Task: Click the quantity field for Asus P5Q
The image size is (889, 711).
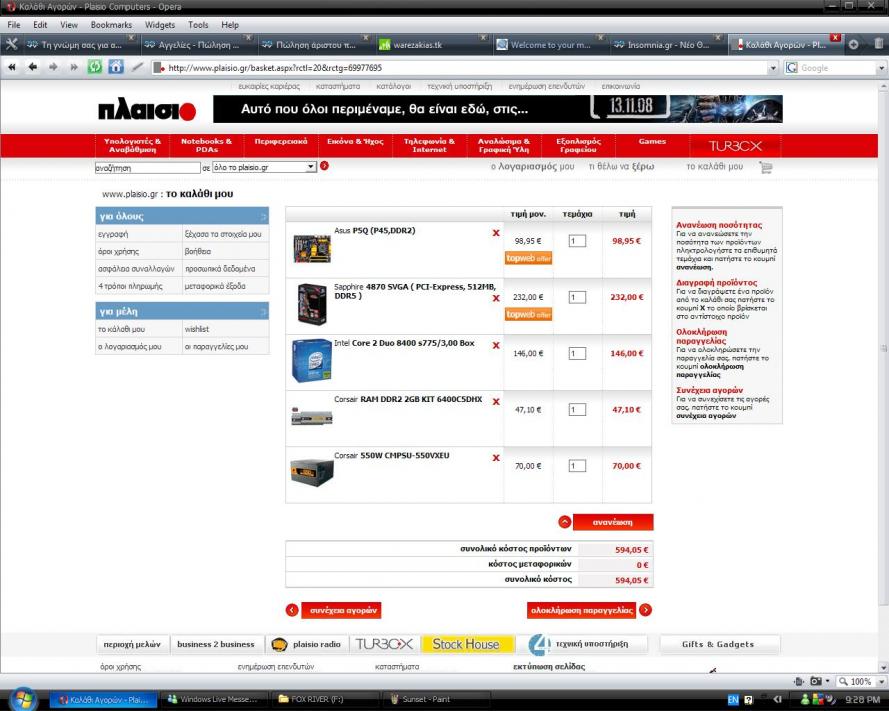Action: [577, 241]
